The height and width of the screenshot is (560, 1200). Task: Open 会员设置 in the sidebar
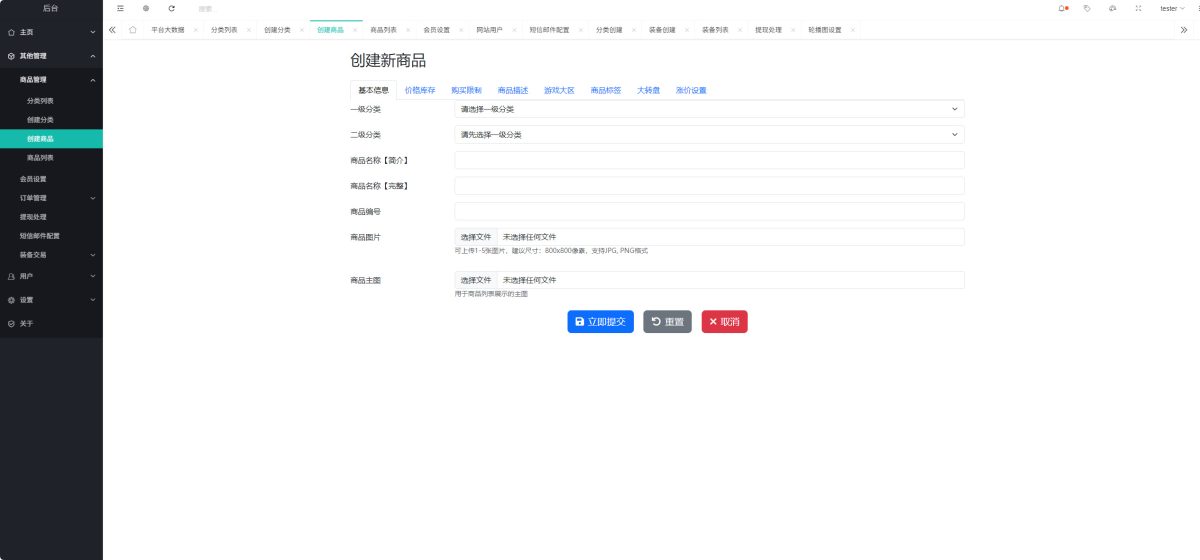(x=51, y=179)
